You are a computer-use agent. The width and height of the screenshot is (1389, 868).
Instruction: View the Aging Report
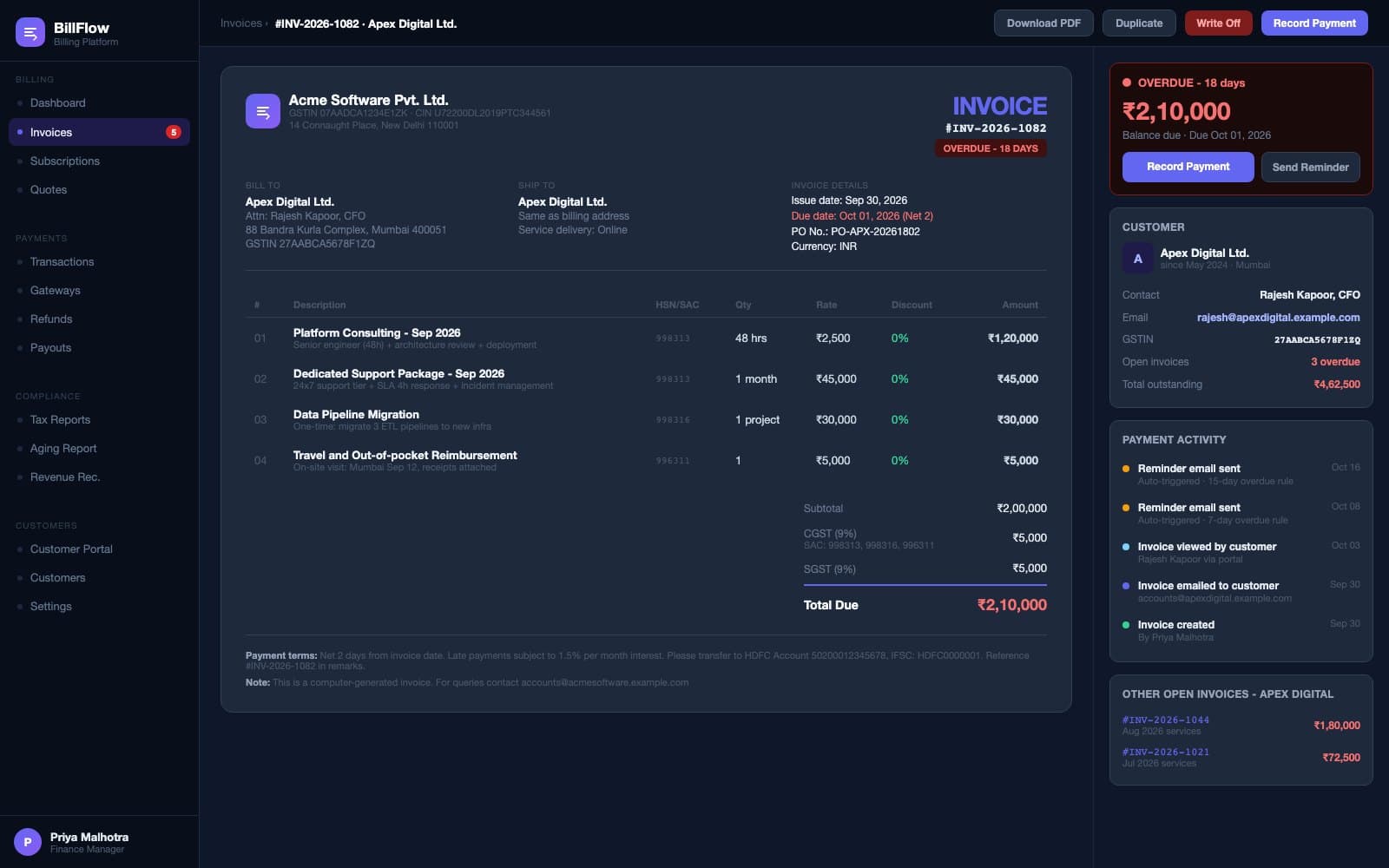point(99,448)
